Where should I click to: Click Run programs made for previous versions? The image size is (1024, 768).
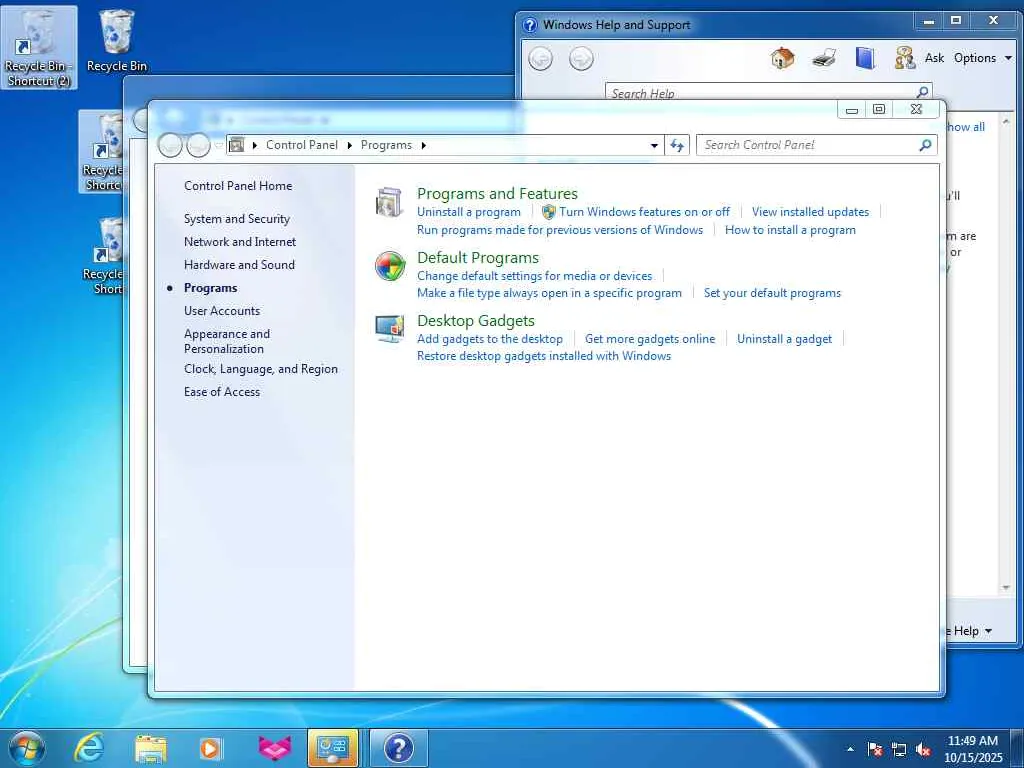click(x=560, y=230)
